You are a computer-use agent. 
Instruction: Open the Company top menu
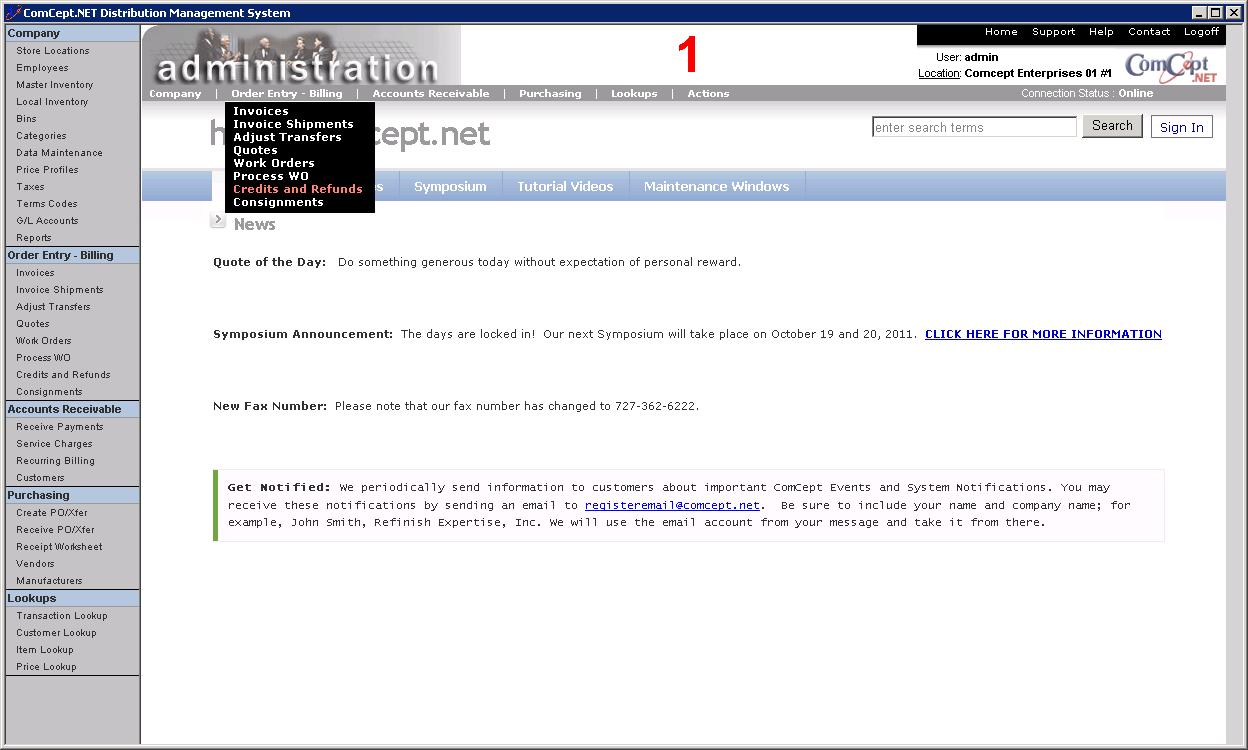coord(175,94)
